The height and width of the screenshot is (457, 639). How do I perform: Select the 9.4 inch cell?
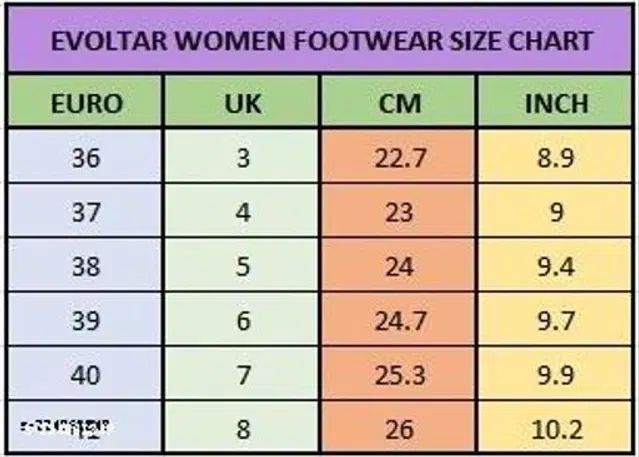pyautogui.click(x=557, y=265)
